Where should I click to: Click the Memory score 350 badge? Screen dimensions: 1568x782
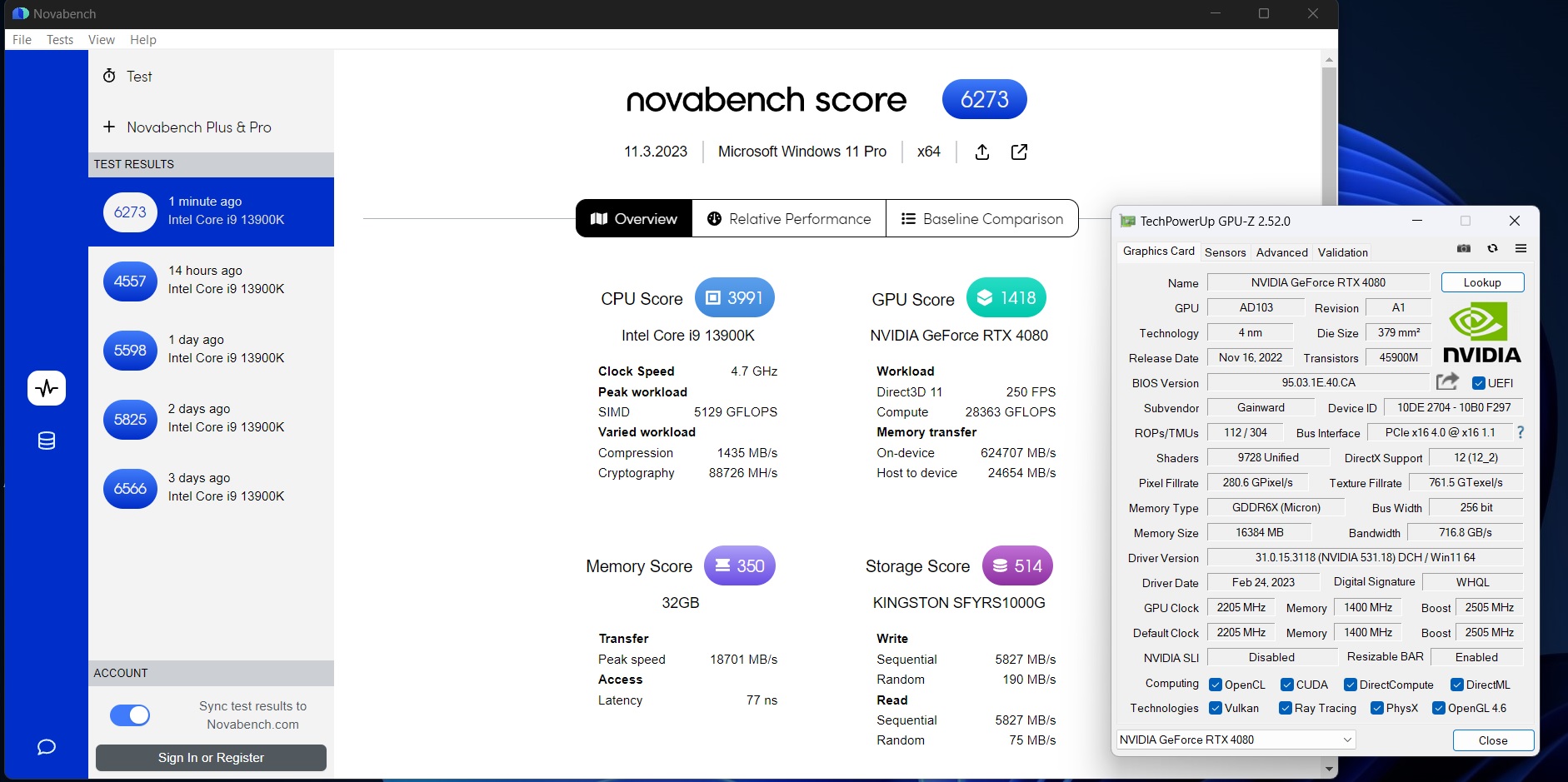click(x=740, y=566)
